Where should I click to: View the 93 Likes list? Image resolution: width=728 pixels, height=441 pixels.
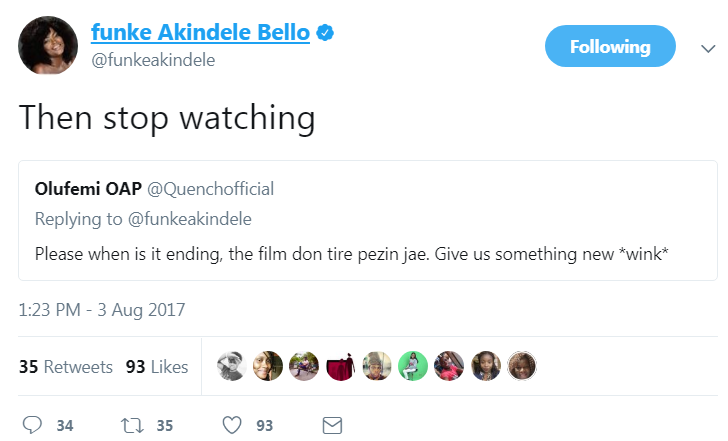pyautogui.click(x=157, y=367)
